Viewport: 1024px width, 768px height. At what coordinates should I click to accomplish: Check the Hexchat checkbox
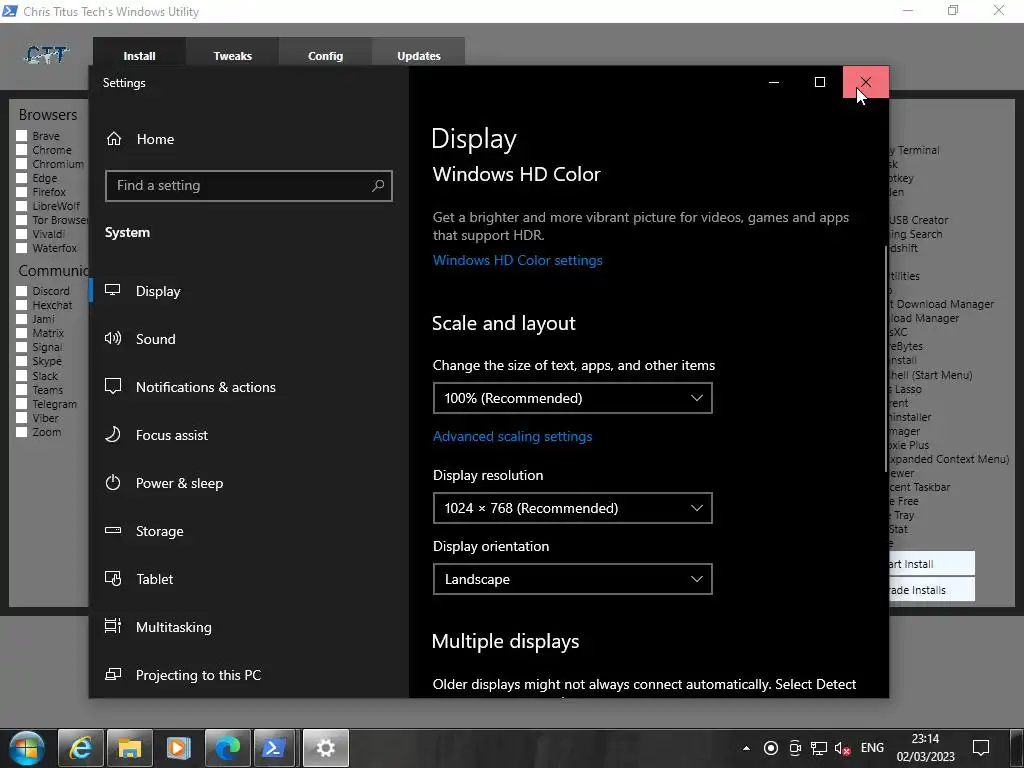pos(22,305)
